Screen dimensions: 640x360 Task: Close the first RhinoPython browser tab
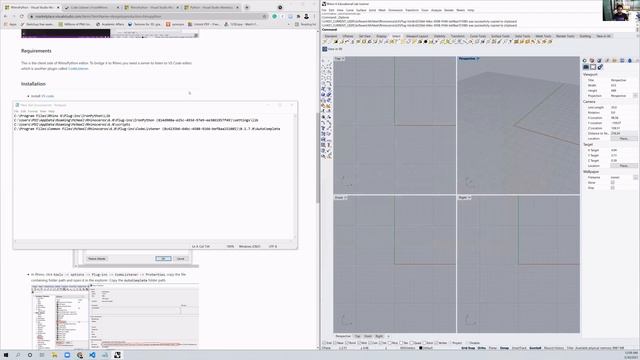click(x=58, y=7)
